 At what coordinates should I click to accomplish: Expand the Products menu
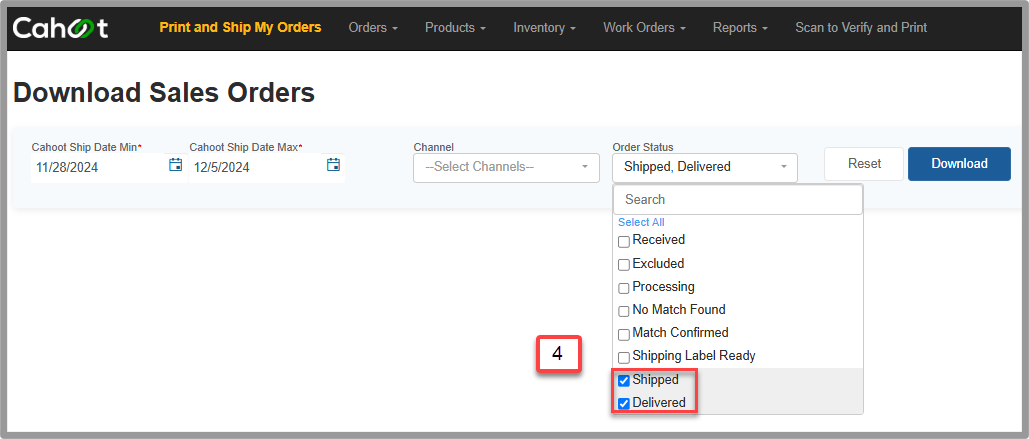[455, 28]
